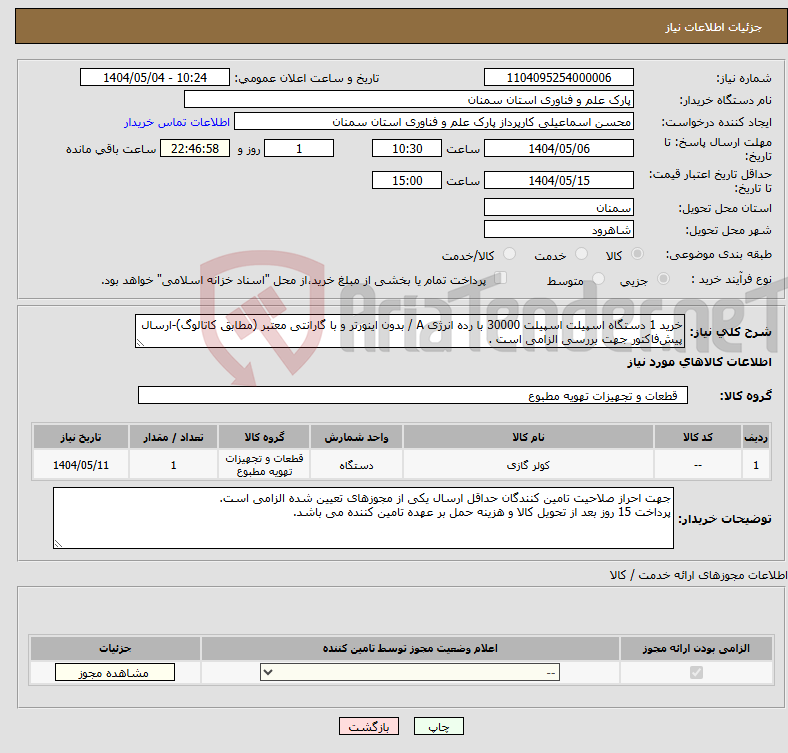788x753 pixels.
Task: Toggle the Islamic treasury payment checkbox
Action: click(x=500, y=278)
